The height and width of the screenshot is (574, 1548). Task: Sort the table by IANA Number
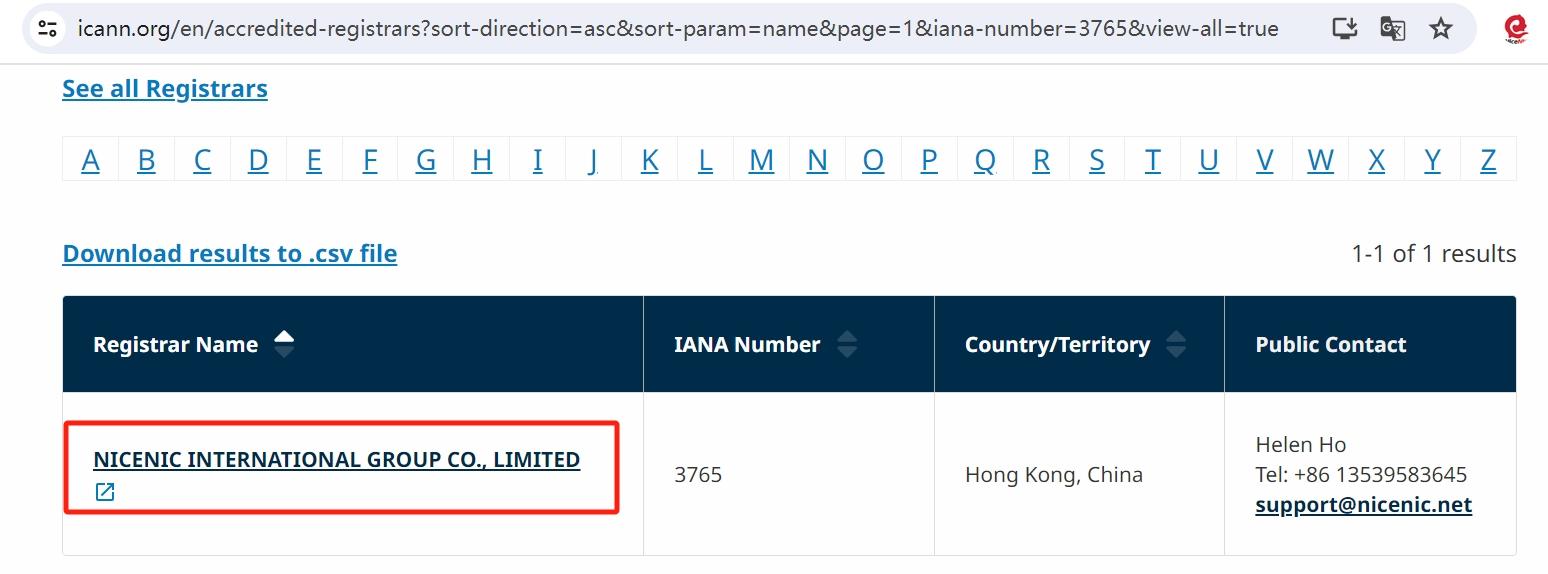pyautogui.click(x=847, y=344)
